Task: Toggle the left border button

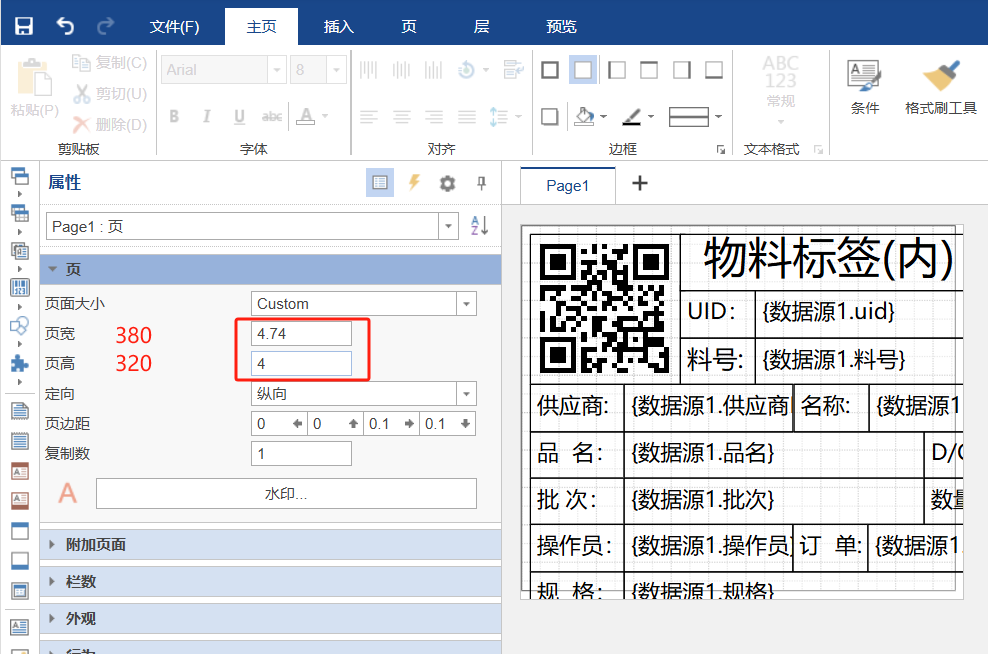Action: (616, 70)
